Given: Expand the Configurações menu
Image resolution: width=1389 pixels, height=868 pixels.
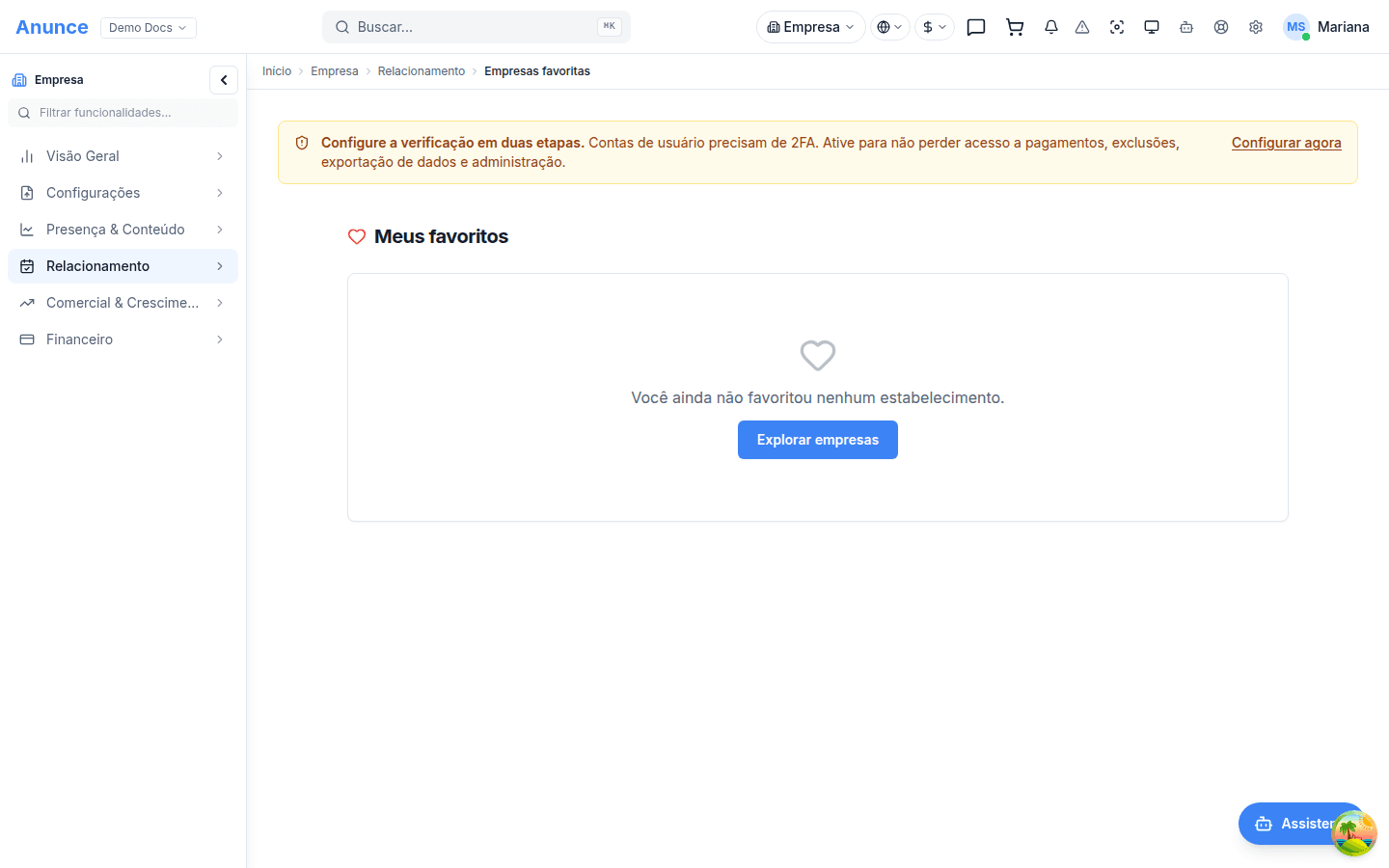Looking at the screenshot, I should point(123,193).
